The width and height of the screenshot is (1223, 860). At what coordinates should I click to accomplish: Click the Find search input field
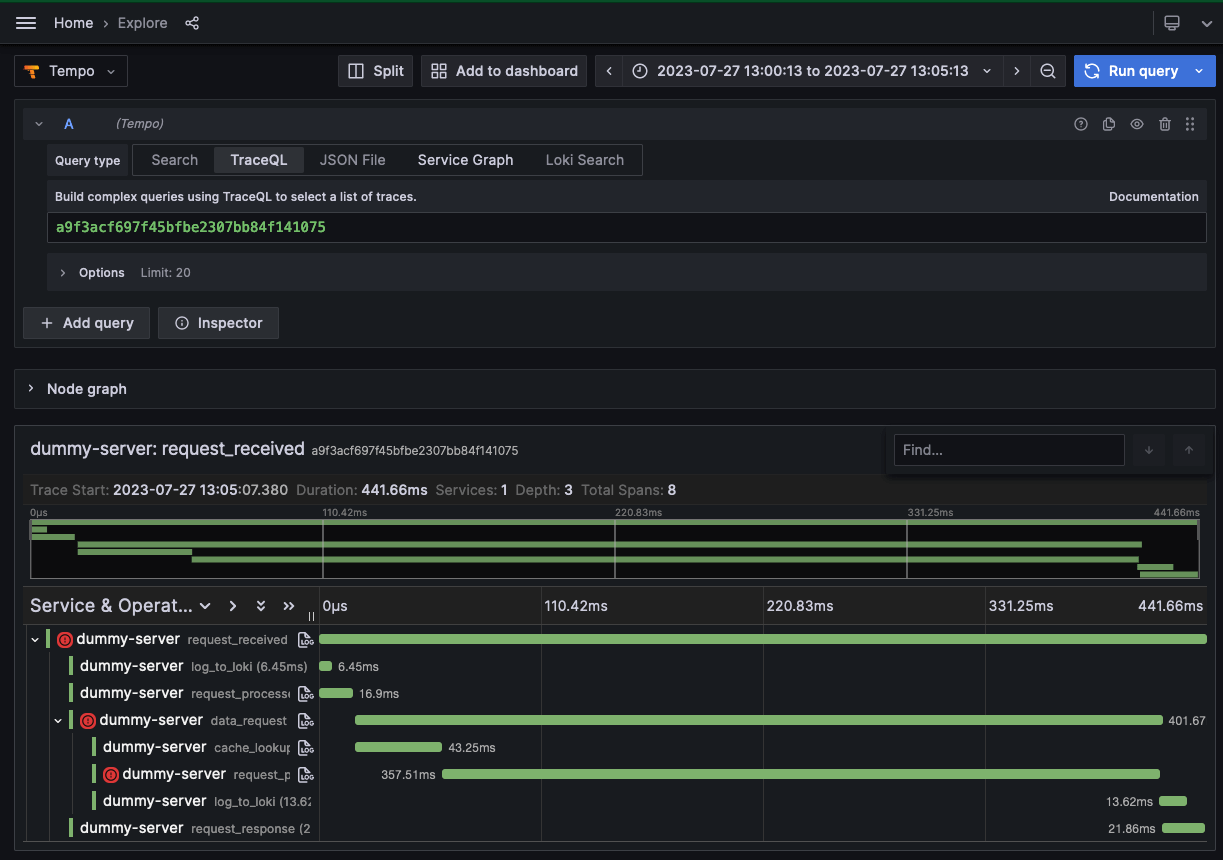(x=1008, y=450)
